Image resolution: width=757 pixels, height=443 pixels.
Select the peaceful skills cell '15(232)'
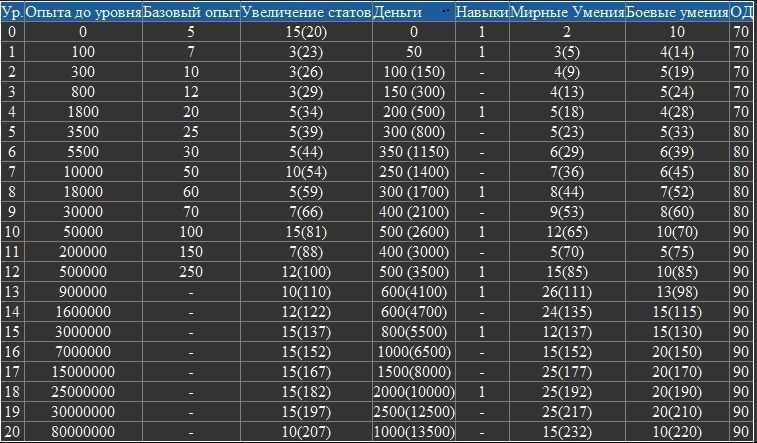(x=567, y=431)
